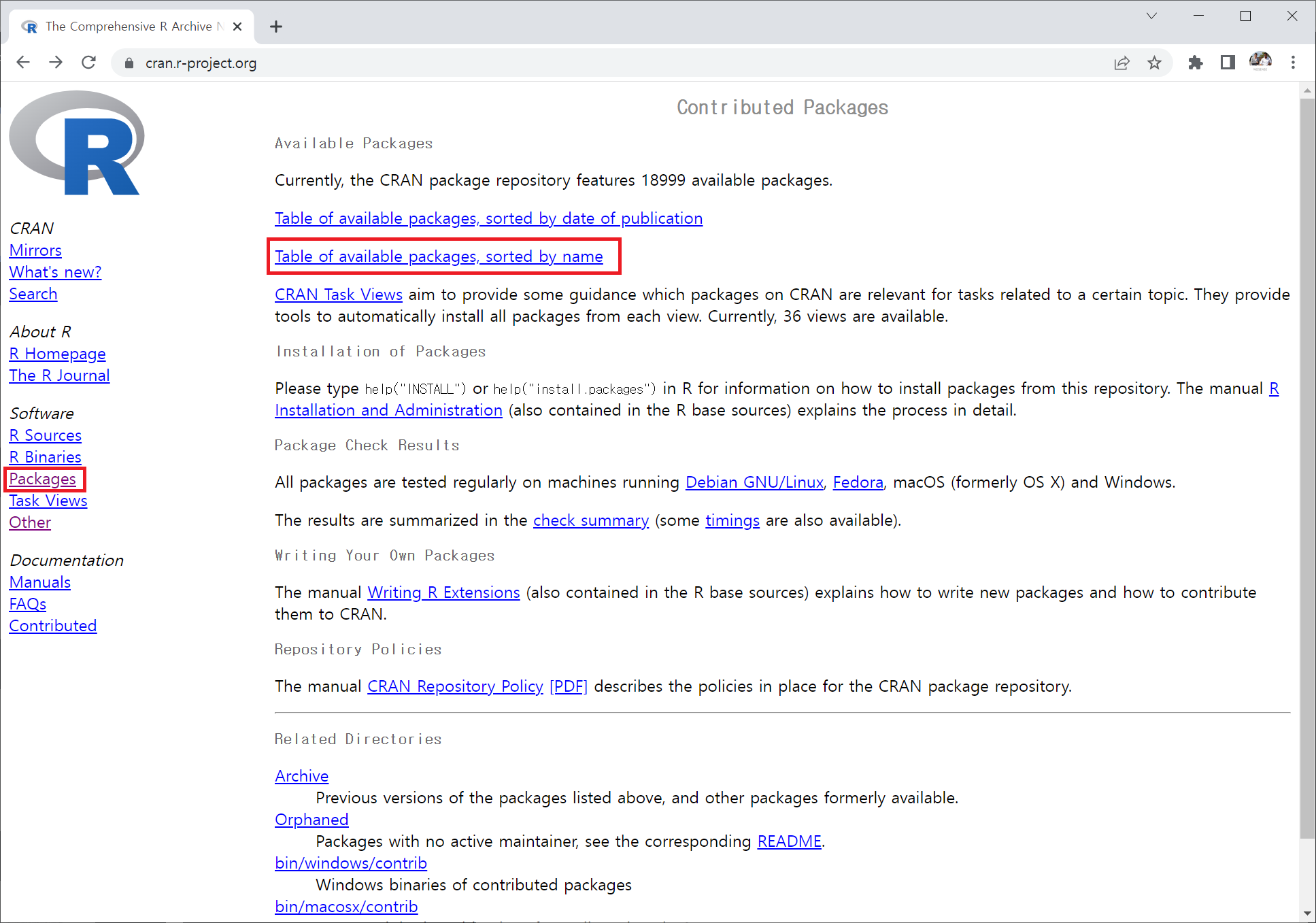
Task: Open the Writing R Extensions manual
Action: (x=443, y=592)
